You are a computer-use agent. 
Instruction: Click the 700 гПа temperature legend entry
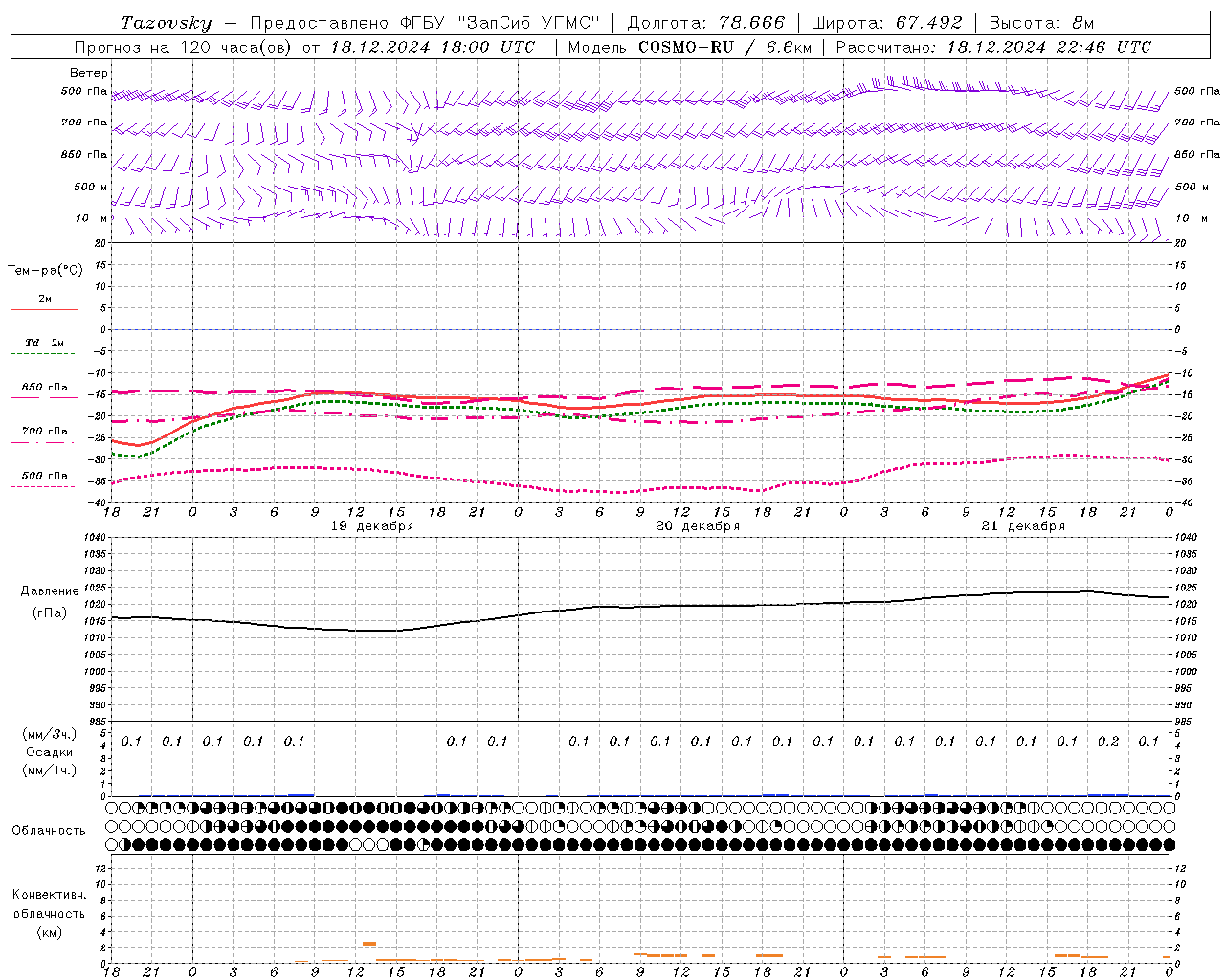point(45,432)
